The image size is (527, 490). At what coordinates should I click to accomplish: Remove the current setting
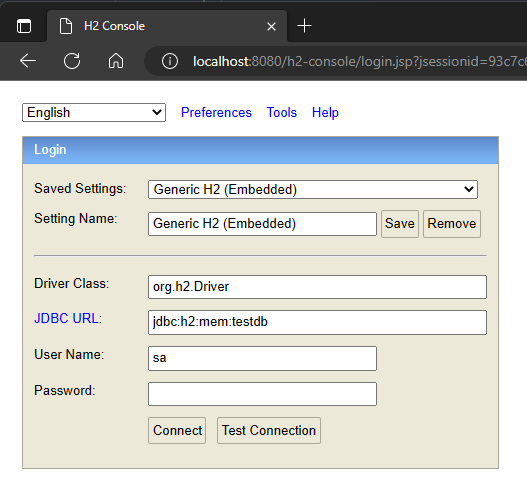pos(452,224)
